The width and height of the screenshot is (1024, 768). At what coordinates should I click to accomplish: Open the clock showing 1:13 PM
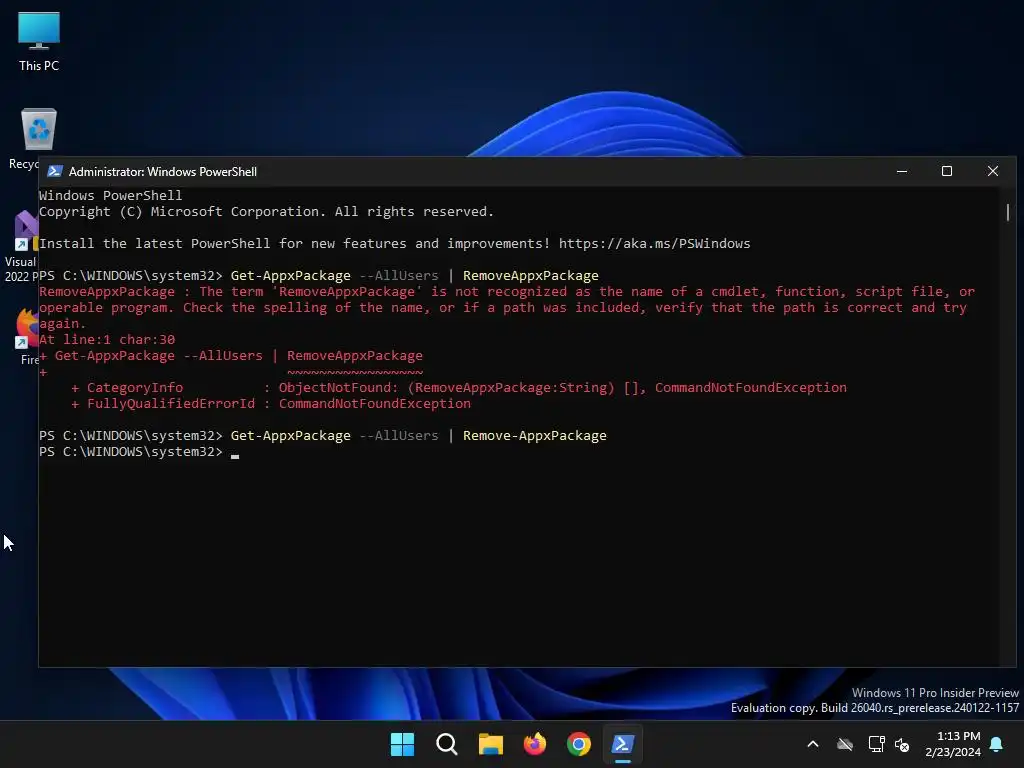click(x=953, y=744)
